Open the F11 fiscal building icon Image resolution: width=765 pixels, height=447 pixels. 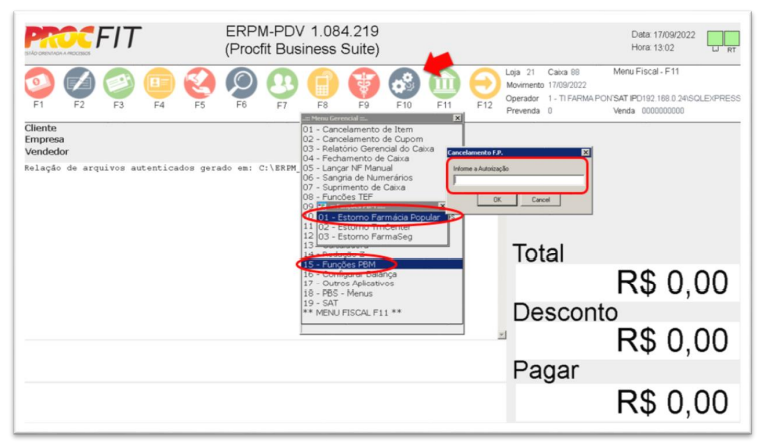point(444,83)
